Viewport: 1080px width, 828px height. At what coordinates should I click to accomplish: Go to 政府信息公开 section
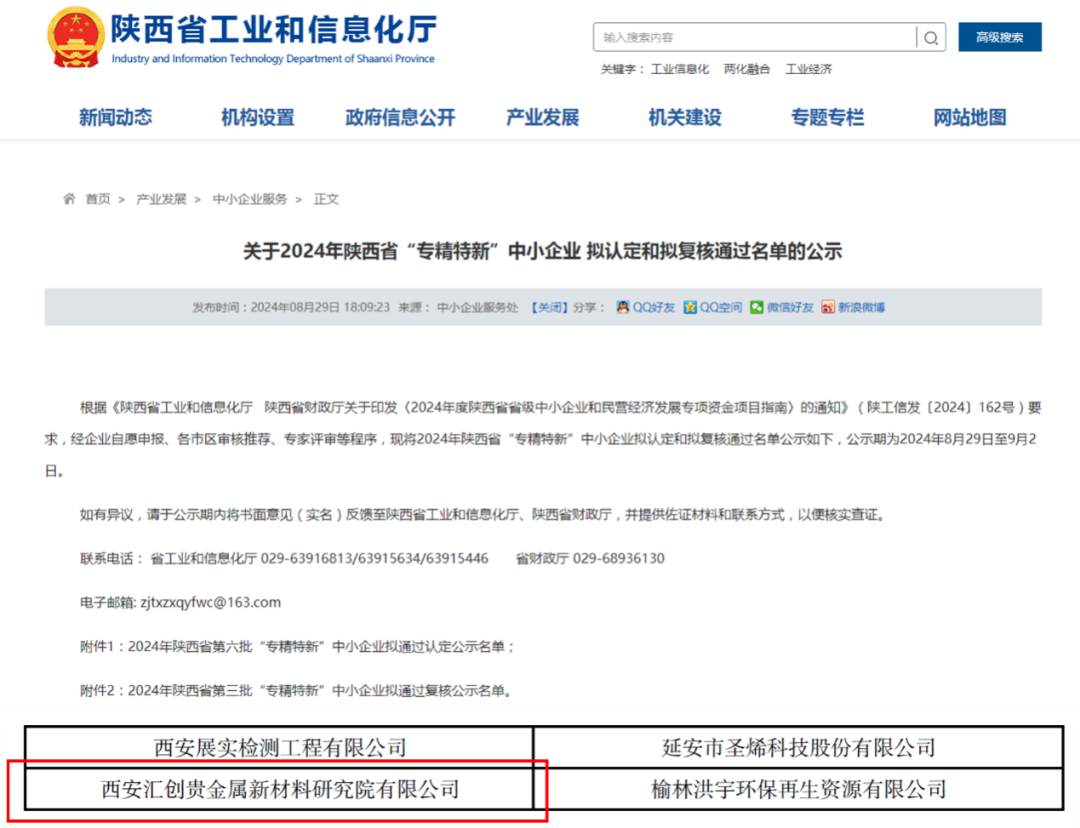pyautogui.click(x=400, y=117)
